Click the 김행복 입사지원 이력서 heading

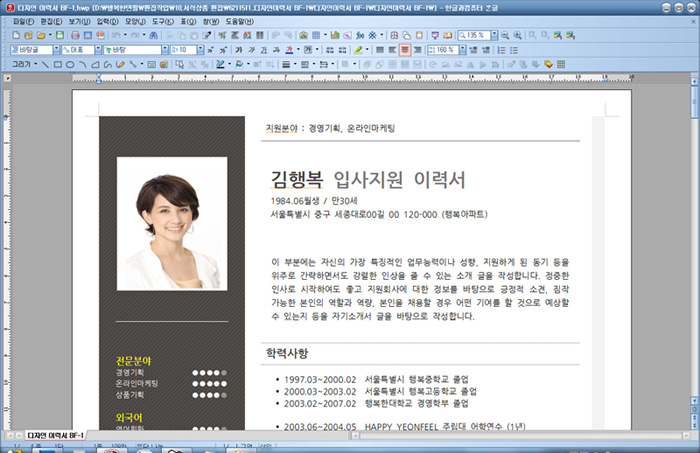pyautogui.click(x=368, y=179)
